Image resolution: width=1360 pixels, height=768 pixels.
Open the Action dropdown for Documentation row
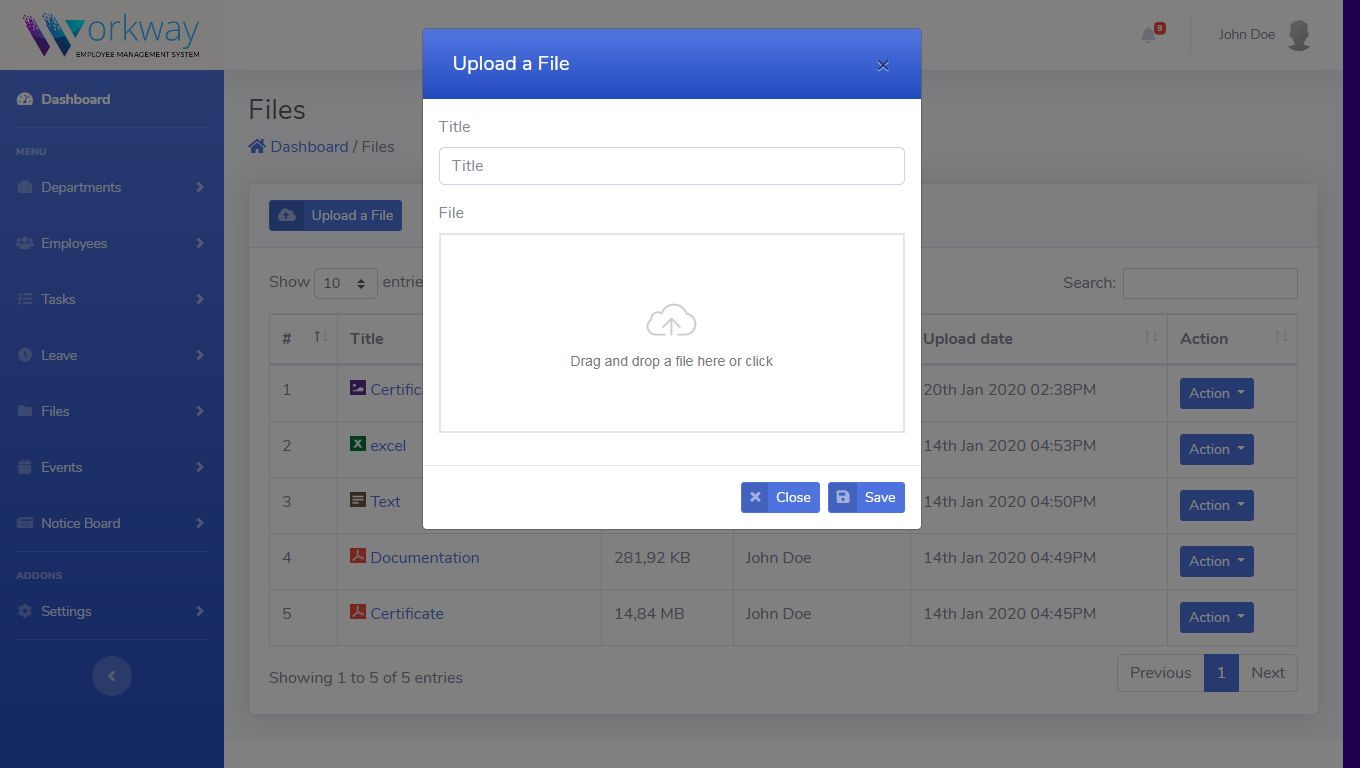point(1216,561)
